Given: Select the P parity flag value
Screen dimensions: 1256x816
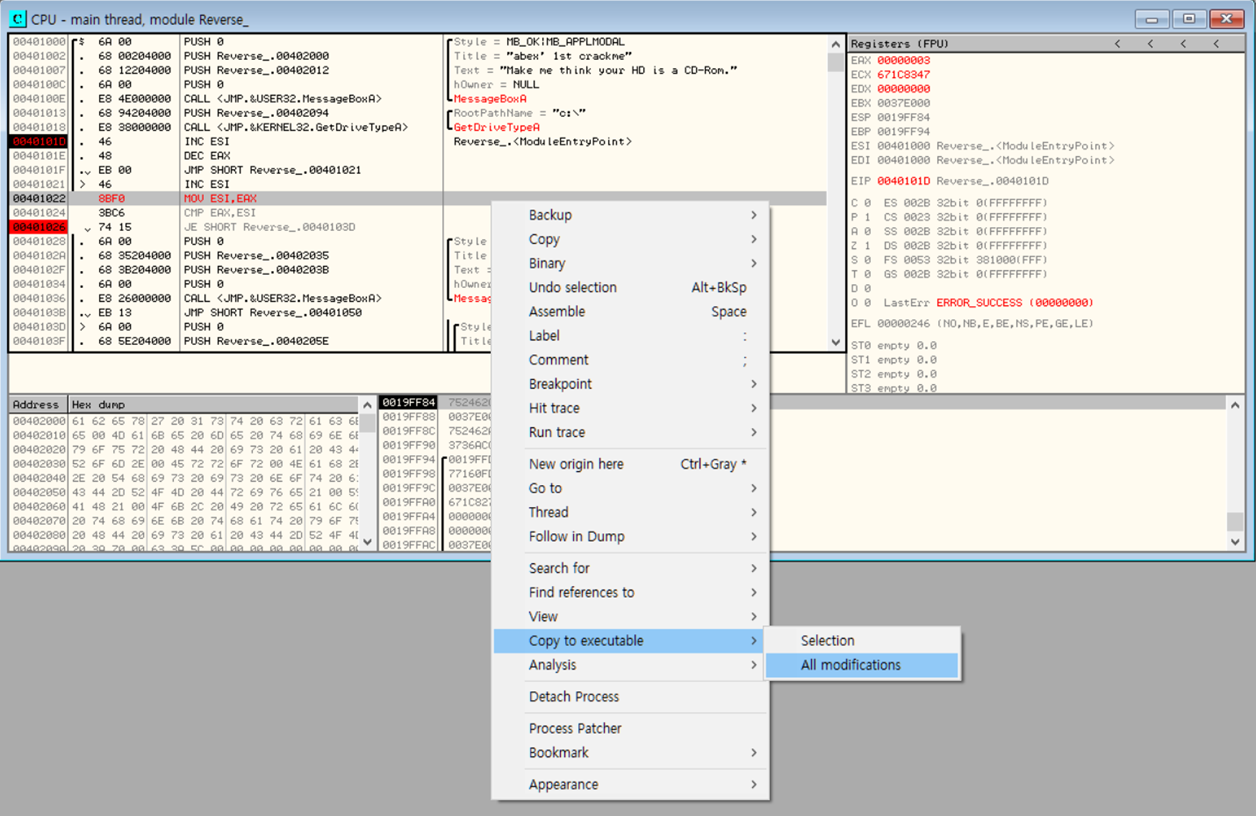Looking at the screenshot, I should [x=868, y=217].
